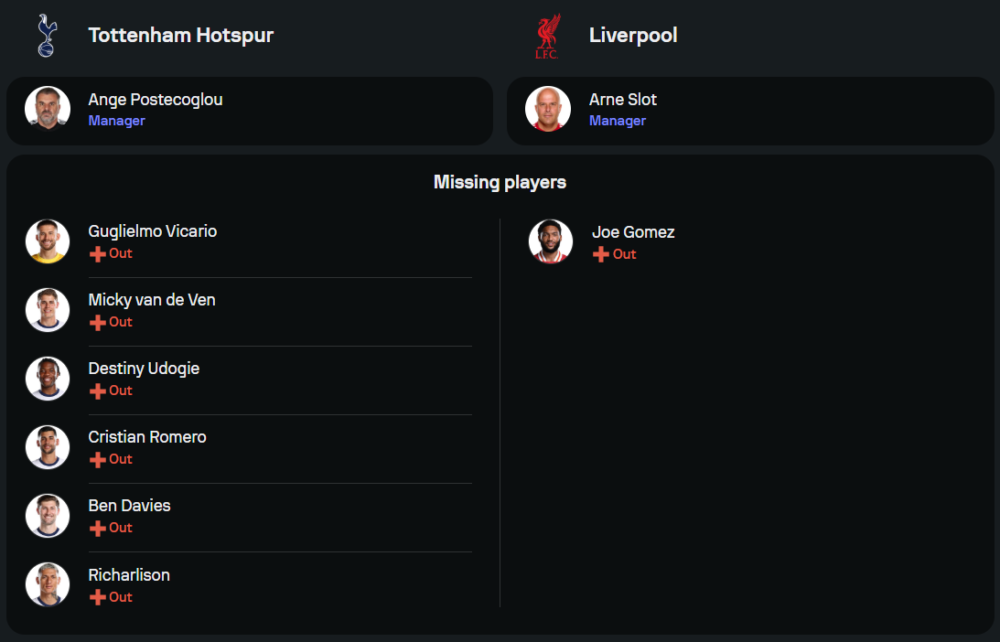Click the Missing players section heading

pos(500,182)
